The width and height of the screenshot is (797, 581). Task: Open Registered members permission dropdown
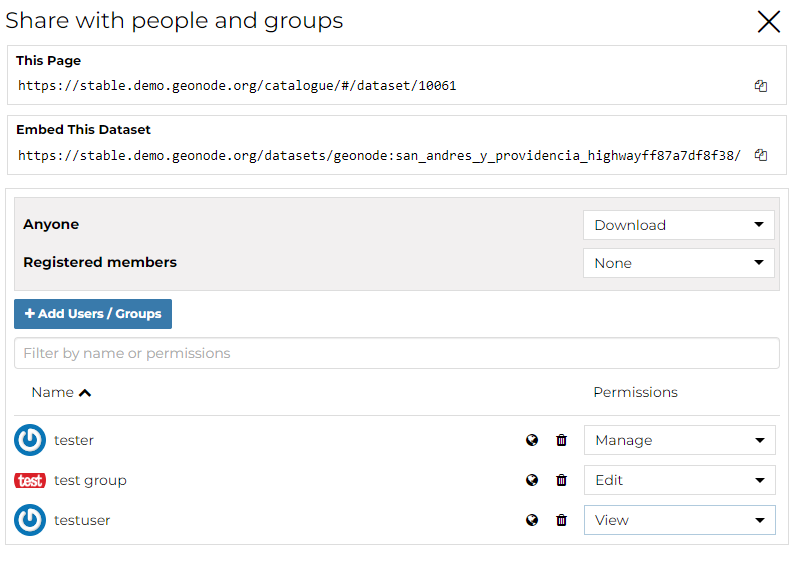tap(679, 263)
